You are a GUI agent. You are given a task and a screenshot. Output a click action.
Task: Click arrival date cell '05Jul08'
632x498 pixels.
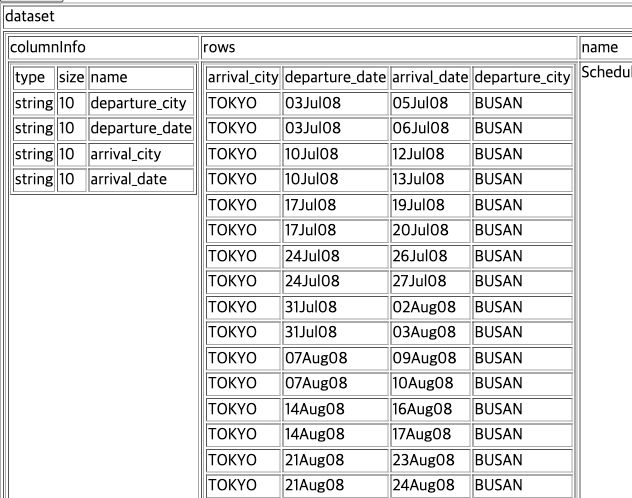pos(430,104)
